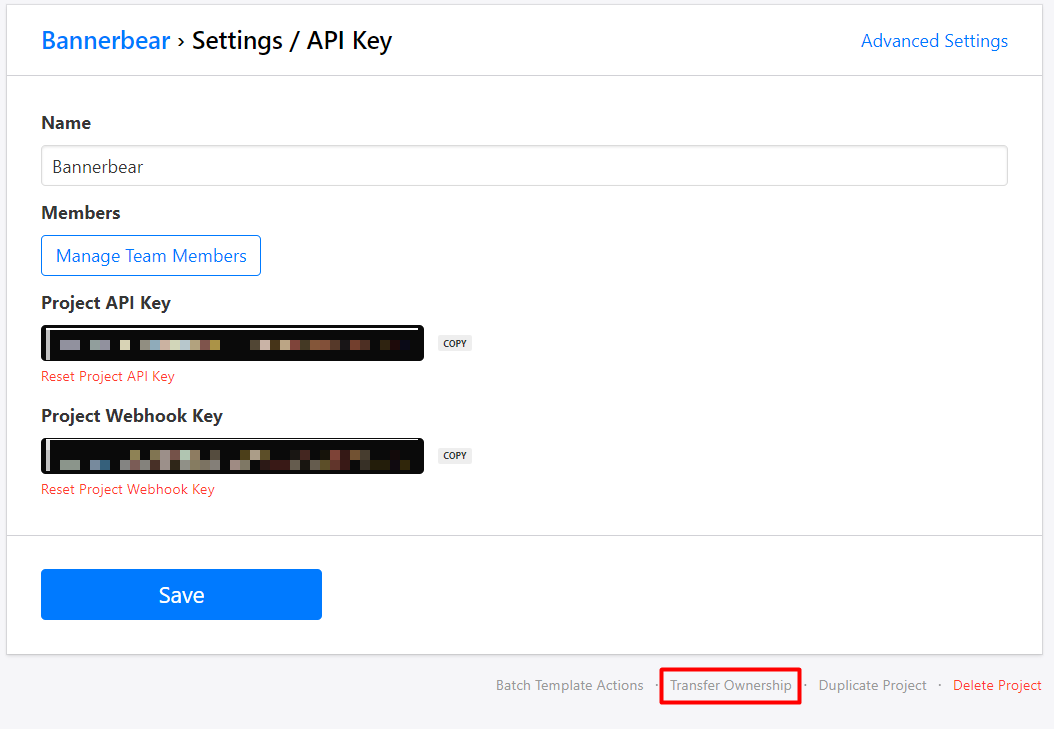Copy the Project Webhook Key

coord(455,456)
